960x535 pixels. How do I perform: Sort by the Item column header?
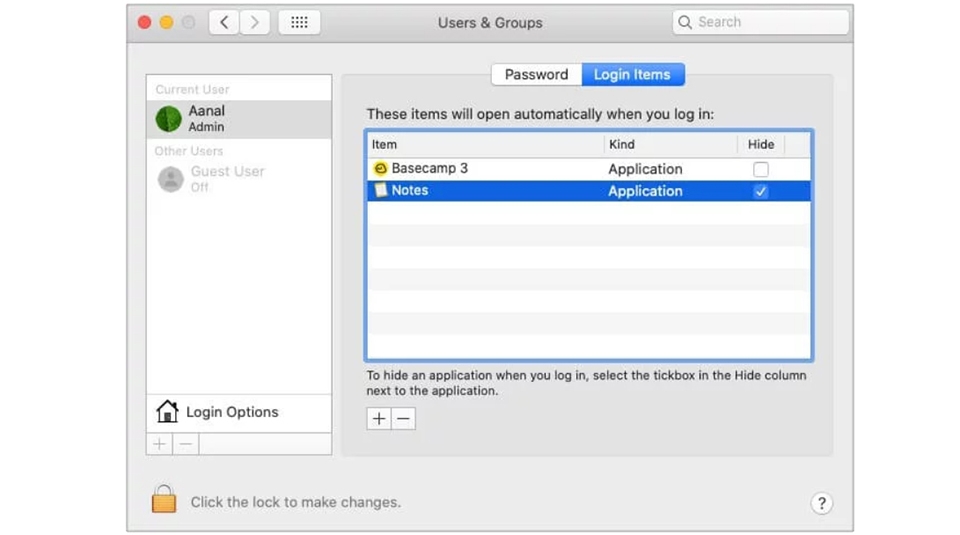(486, 144)
